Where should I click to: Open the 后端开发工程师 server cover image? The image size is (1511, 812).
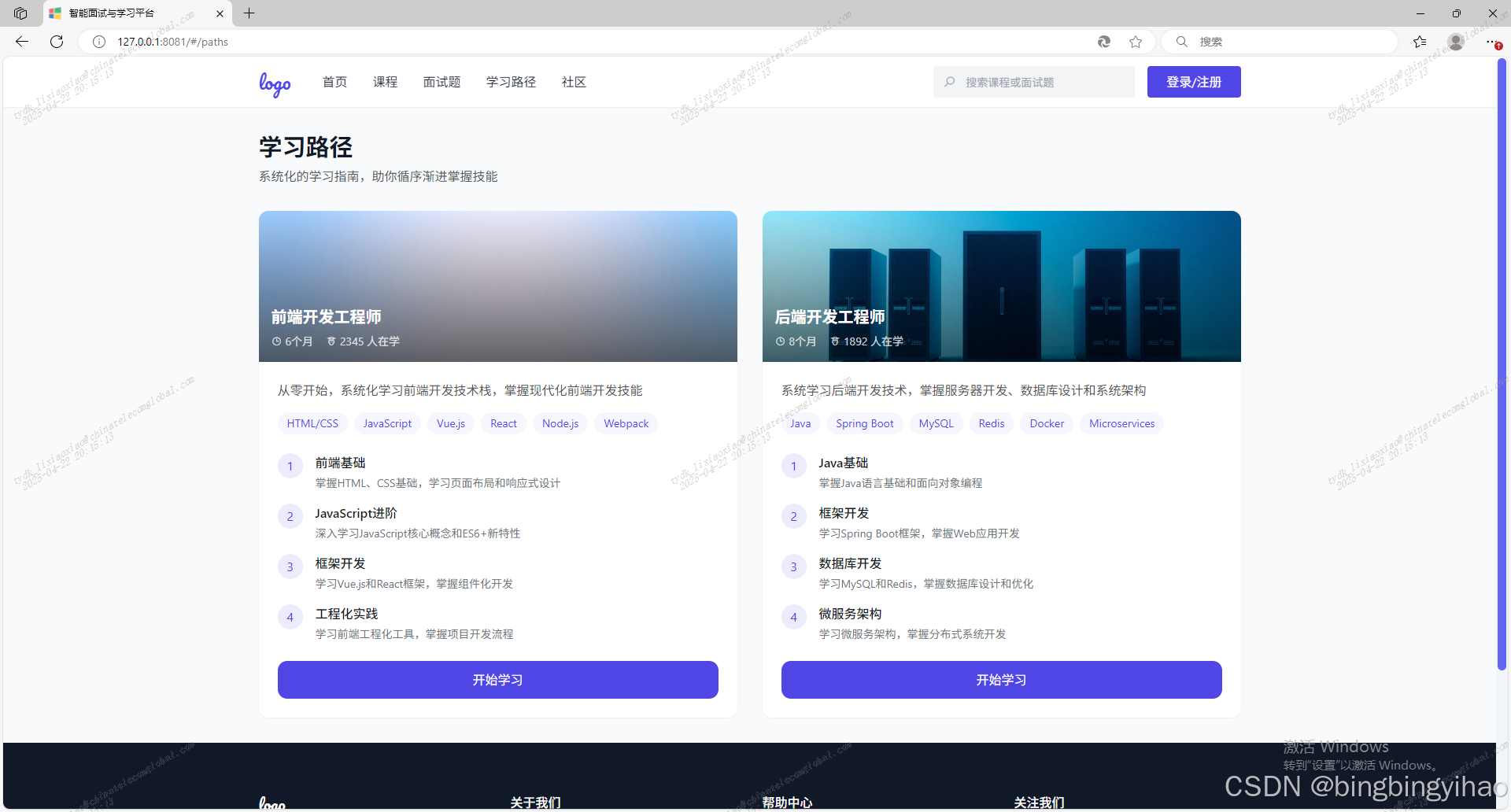pyautogui.click(x=1002, y=286)
